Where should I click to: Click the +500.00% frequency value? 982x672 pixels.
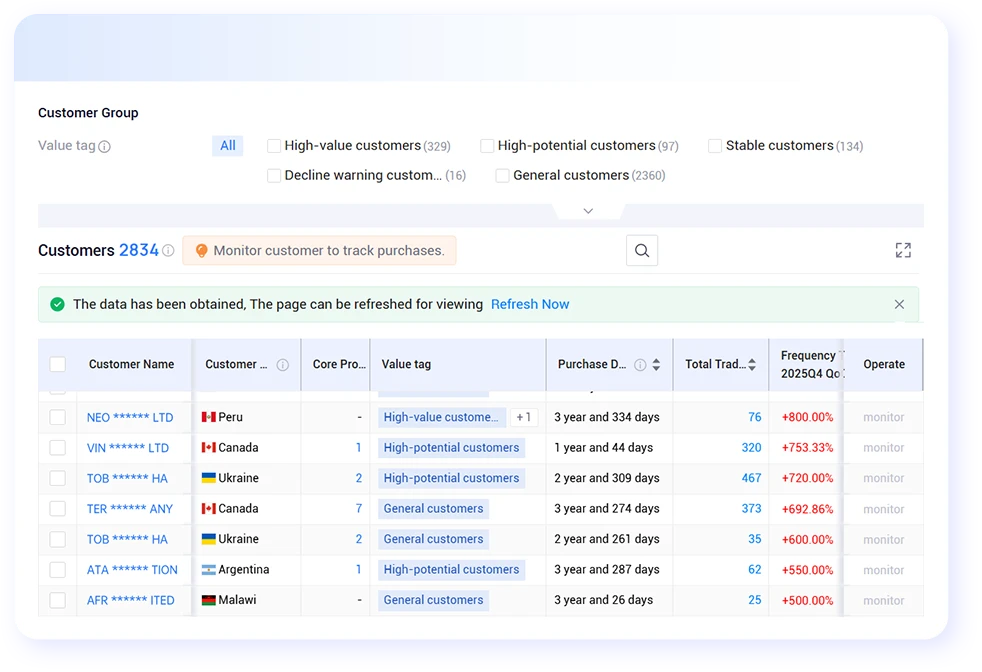(807, 601)
